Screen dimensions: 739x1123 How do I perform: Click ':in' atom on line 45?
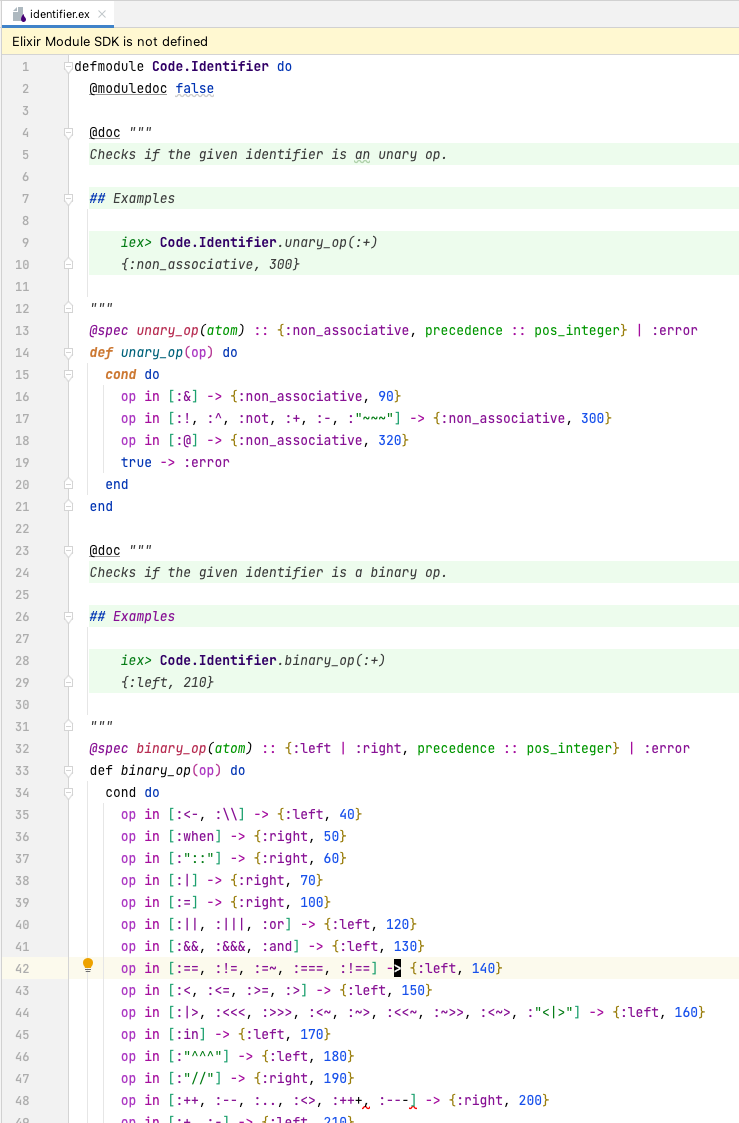coord(187,1035)
